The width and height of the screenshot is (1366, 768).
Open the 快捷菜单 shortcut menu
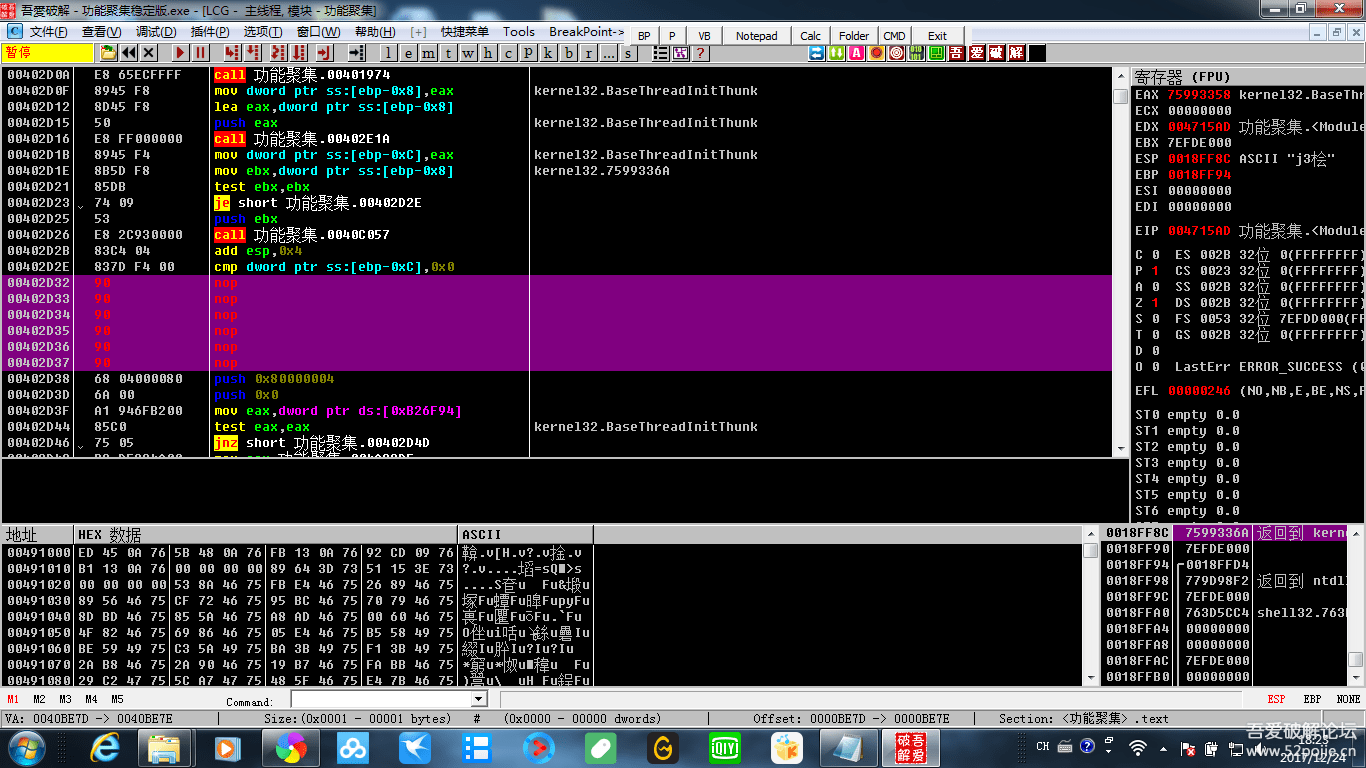464,32
